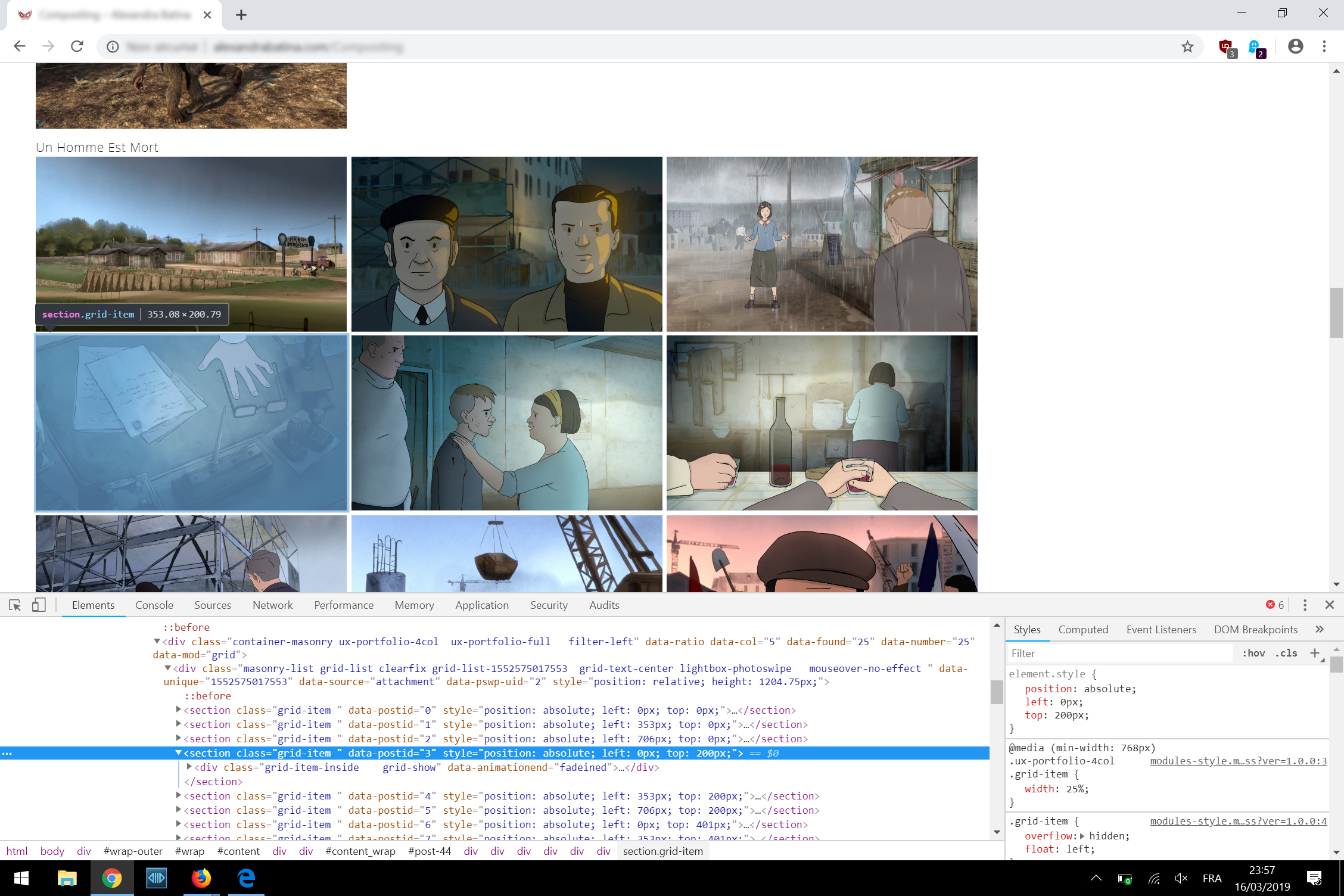This screenshot has width=1344, height=896.
Task: Switch to the Sources tab
Action: pos(213,605)
